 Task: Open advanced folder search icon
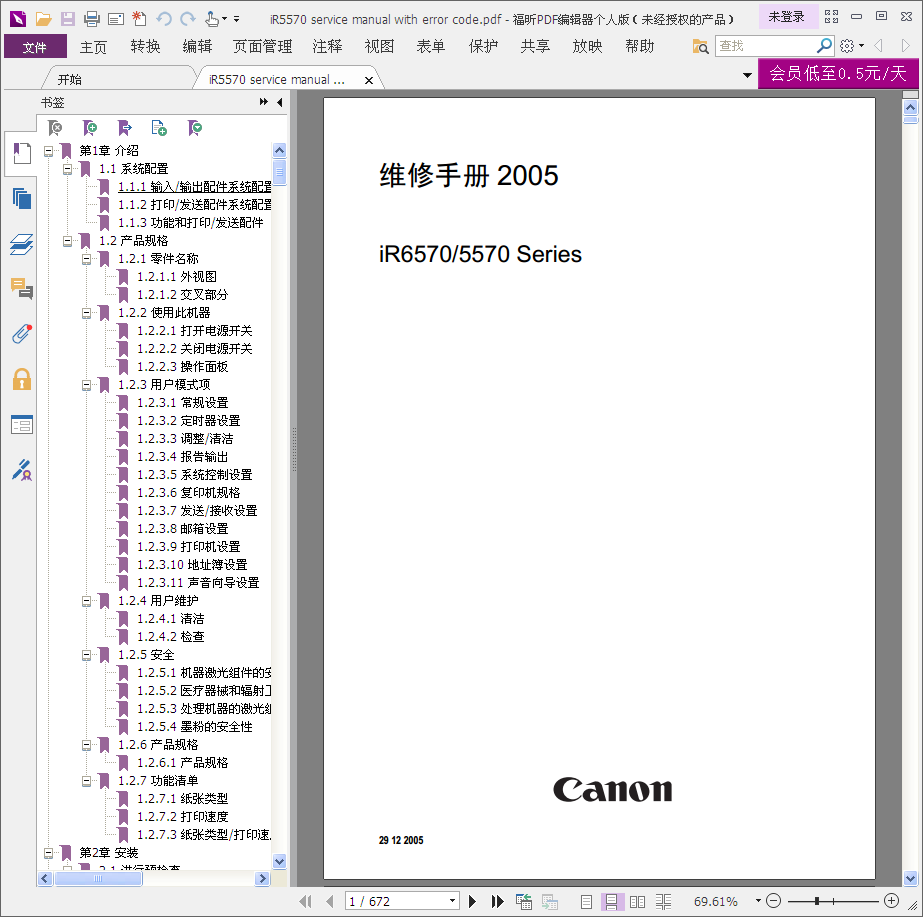click(700, 46)
